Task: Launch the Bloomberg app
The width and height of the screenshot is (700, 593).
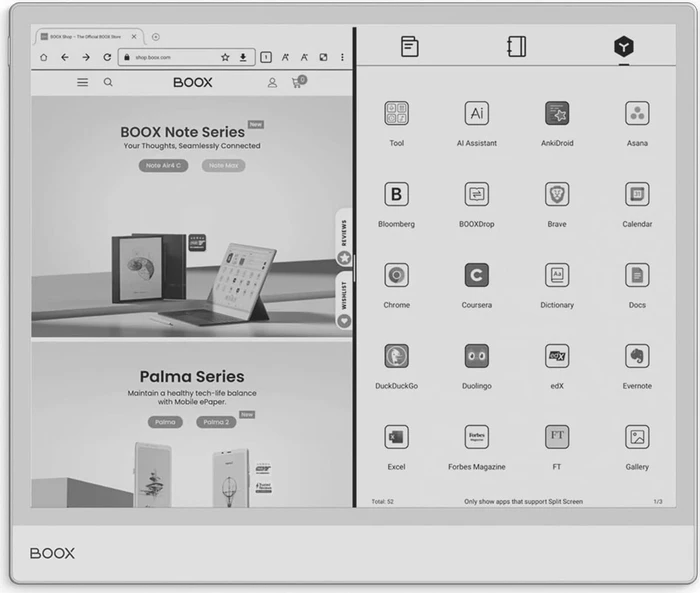Action: click(396, 194)
